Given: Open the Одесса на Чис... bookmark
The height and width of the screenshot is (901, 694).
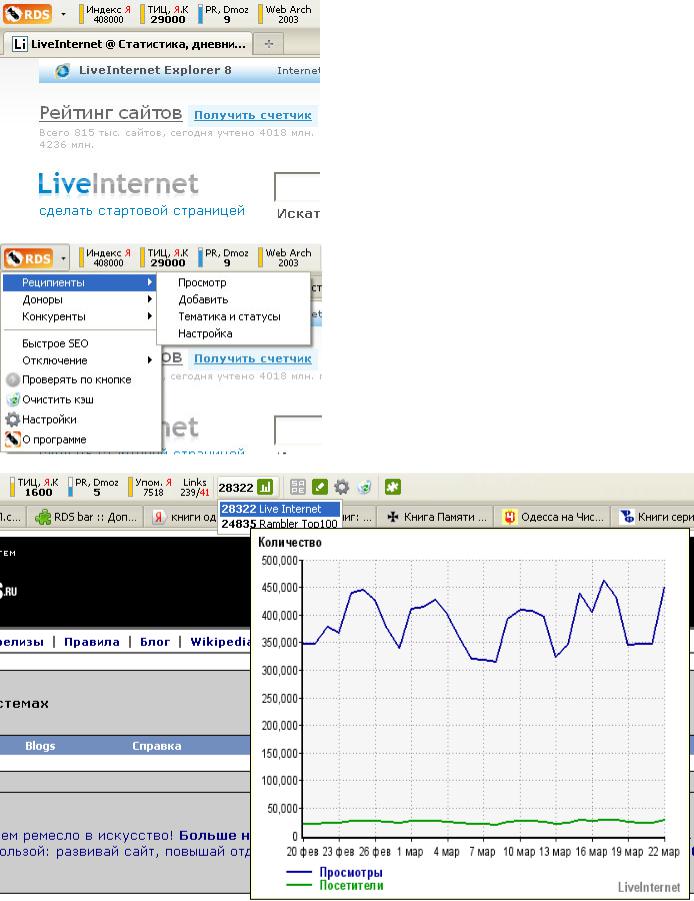Looking at the screenshot, I should pos(553,517).
